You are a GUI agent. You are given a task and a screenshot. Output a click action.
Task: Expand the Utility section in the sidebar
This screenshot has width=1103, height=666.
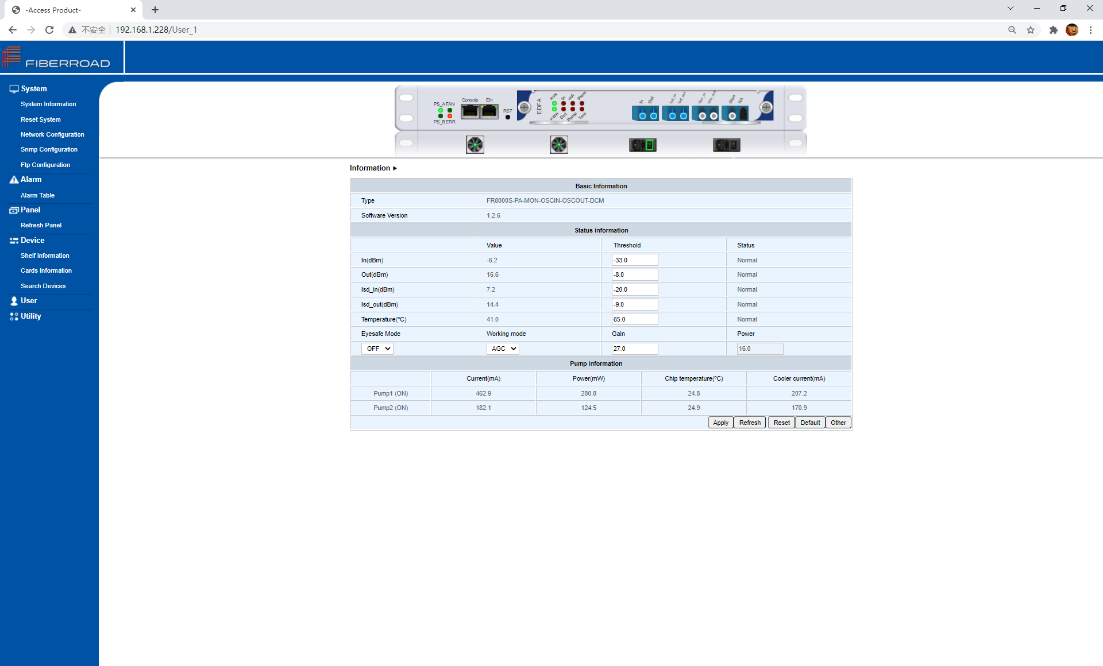(x=31, y=316)
